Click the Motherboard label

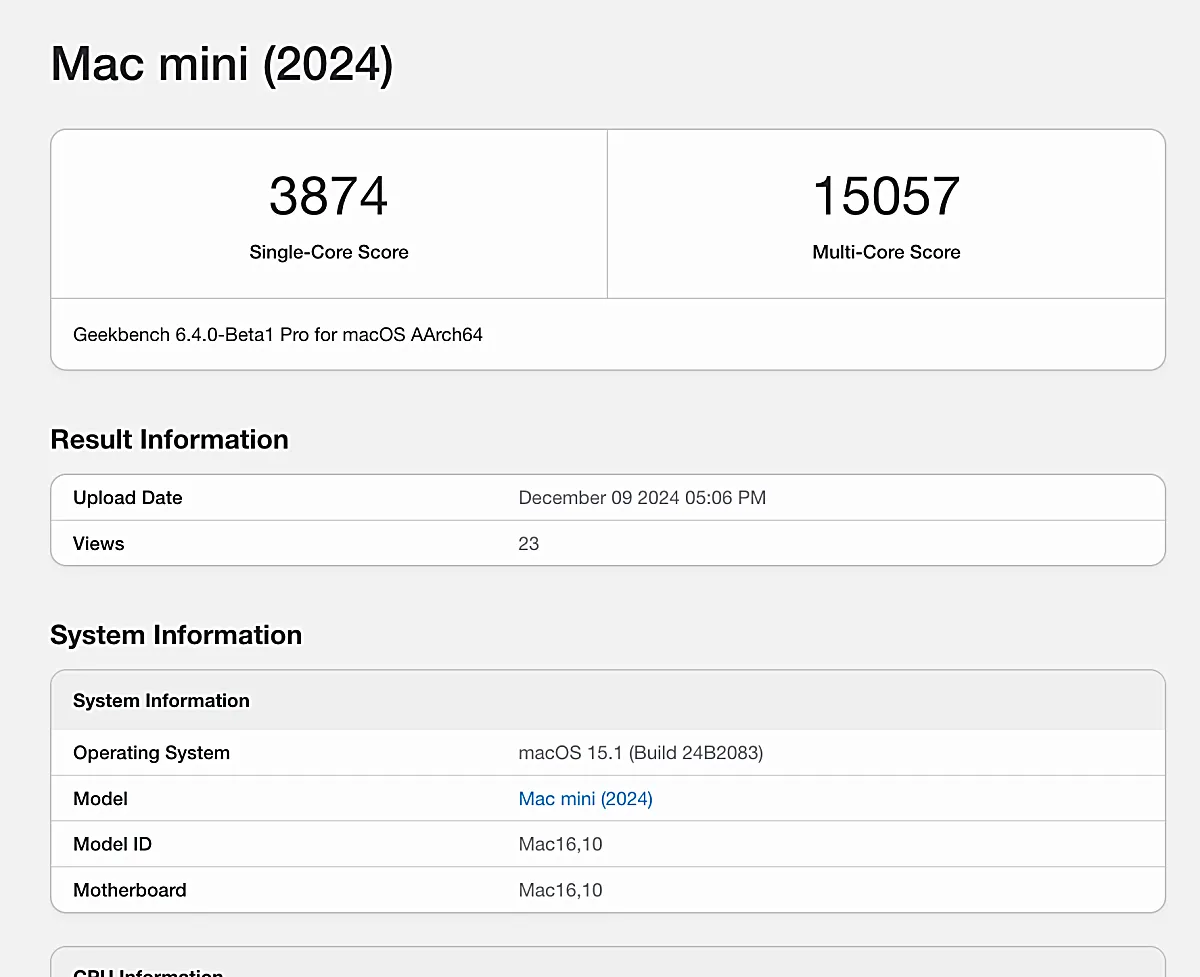(130, 890)
